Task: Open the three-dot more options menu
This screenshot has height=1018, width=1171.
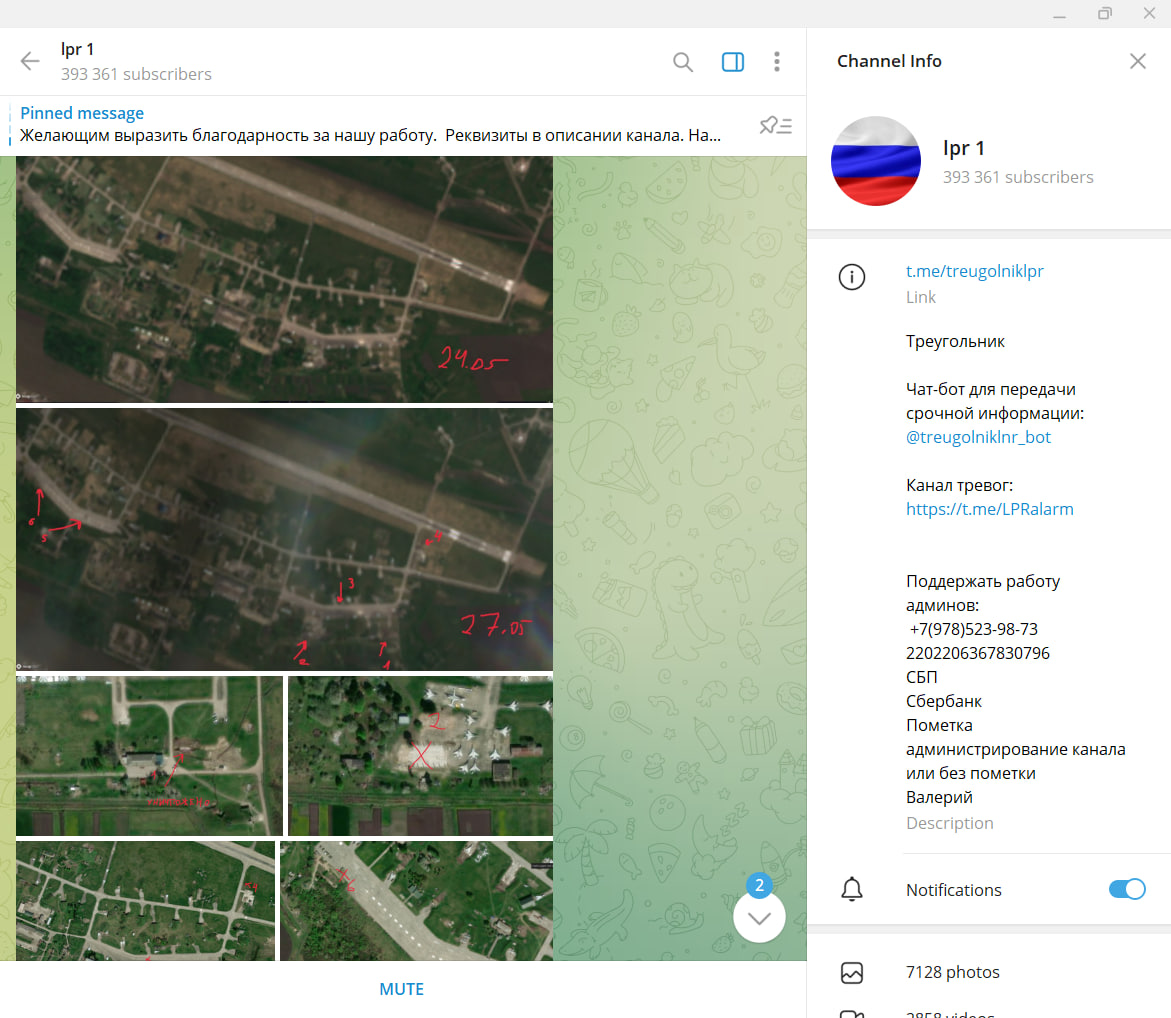Action: (777, 62)
